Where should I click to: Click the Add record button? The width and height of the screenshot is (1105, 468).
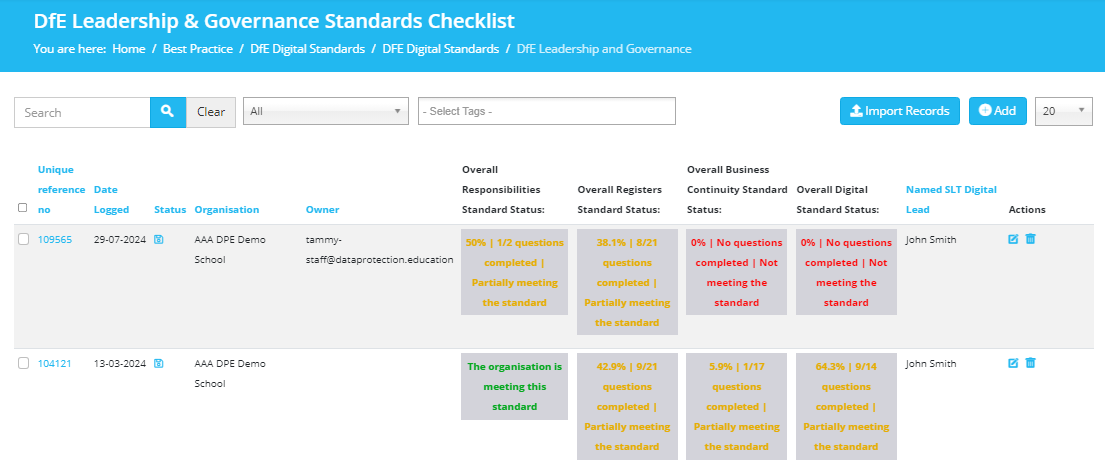(x=997, y=111)
